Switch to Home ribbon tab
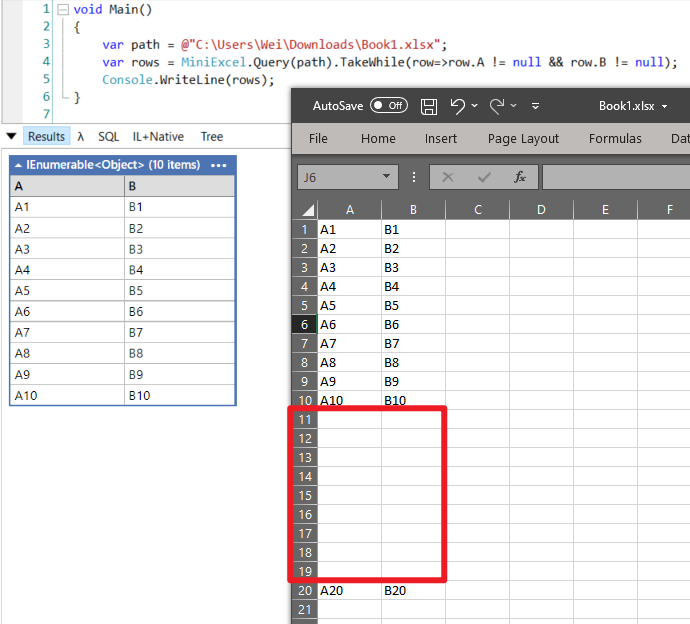690x624 pixels. tap(378, 139)
